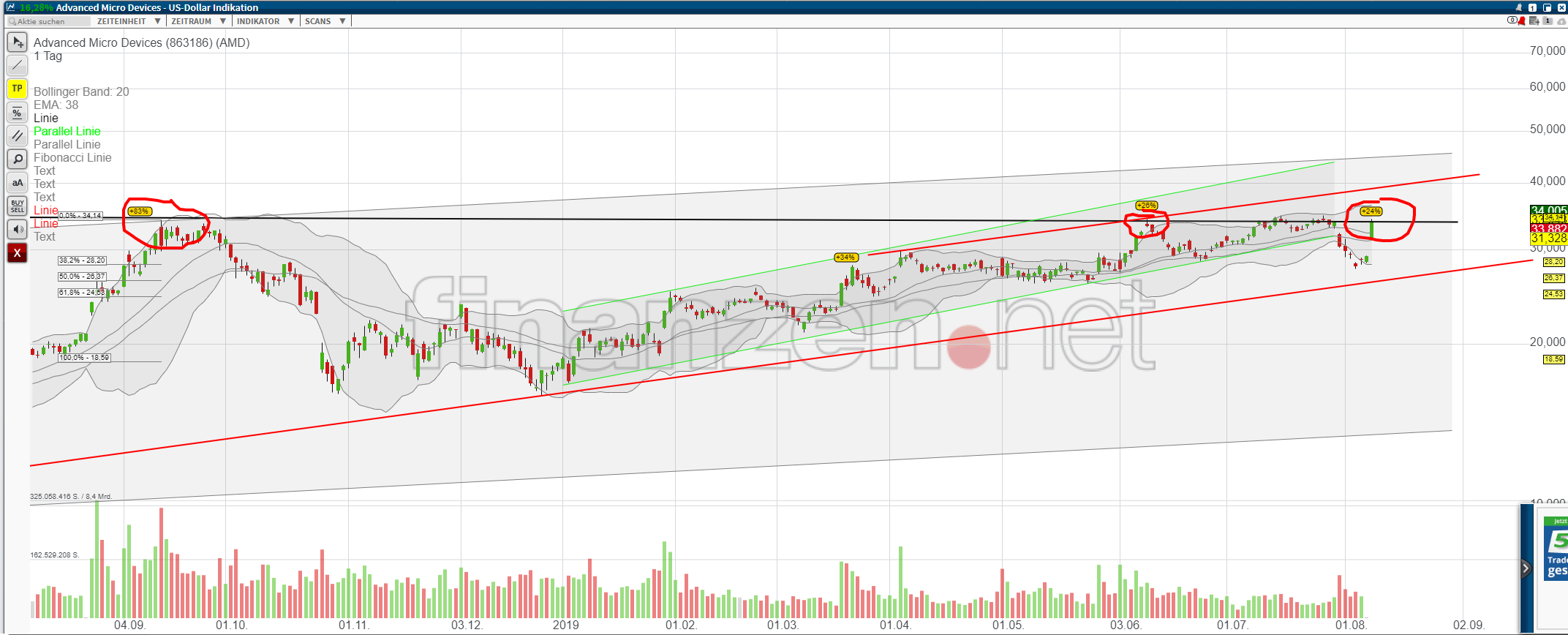Click the restore window button in title bar
1568x635 pixels.
tap(1548, 7)
